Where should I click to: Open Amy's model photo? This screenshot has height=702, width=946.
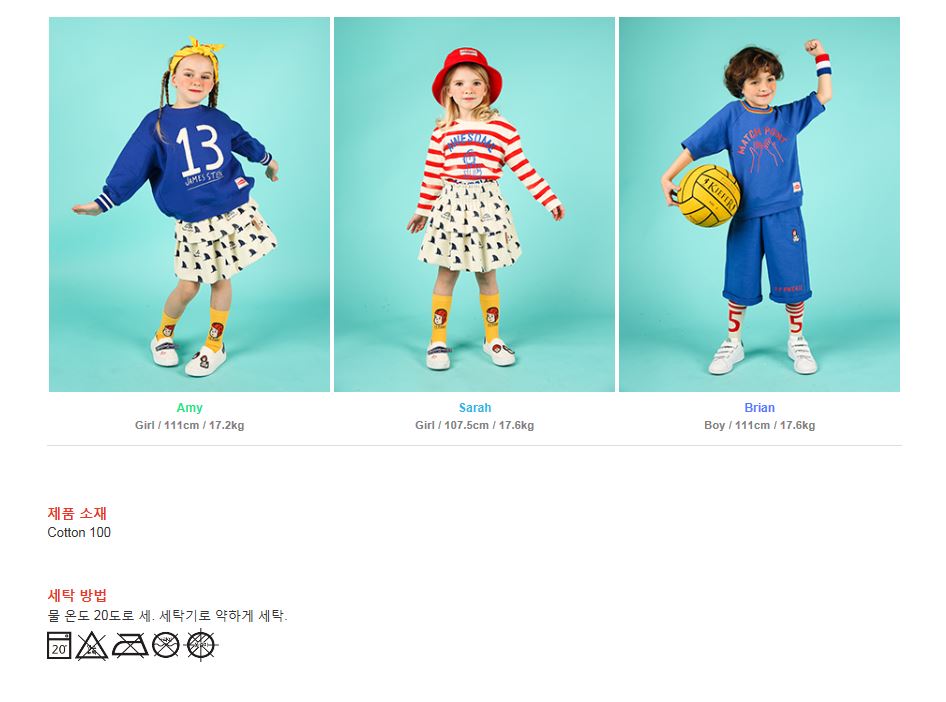189,204
